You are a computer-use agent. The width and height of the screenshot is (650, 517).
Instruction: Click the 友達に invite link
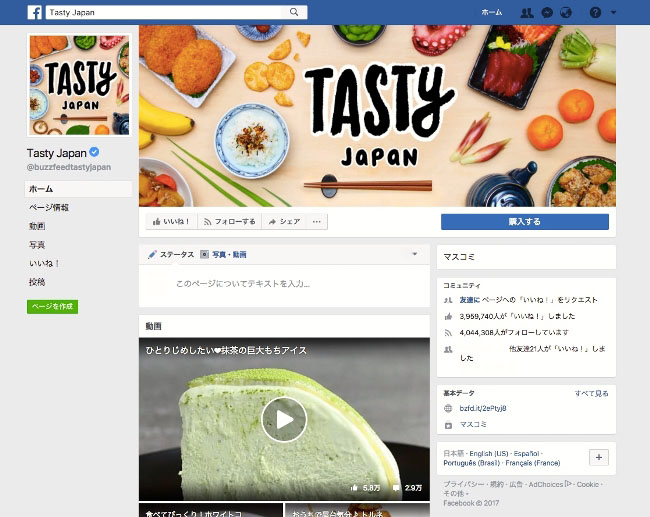pyautogui.click(x=470, y=300)
